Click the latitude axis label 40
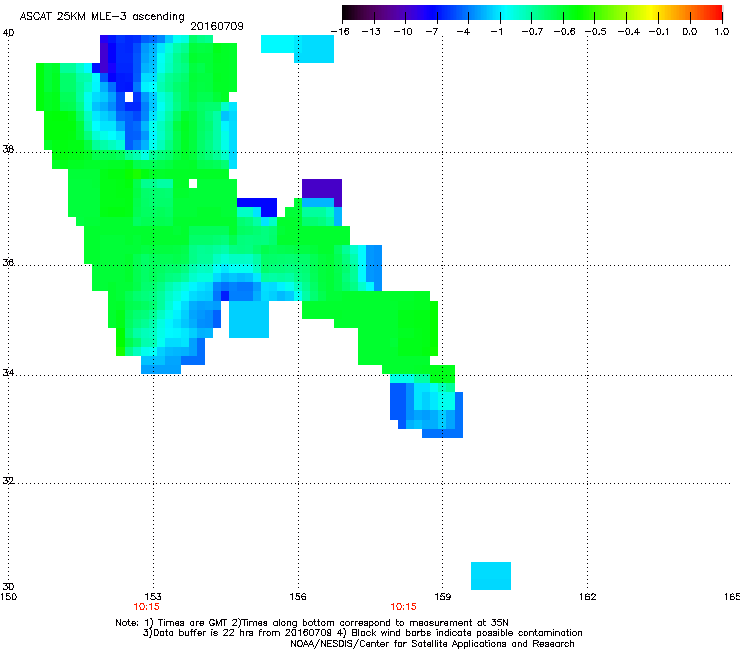The height and width of the screenshot is (650, 740). pos(8,33)
